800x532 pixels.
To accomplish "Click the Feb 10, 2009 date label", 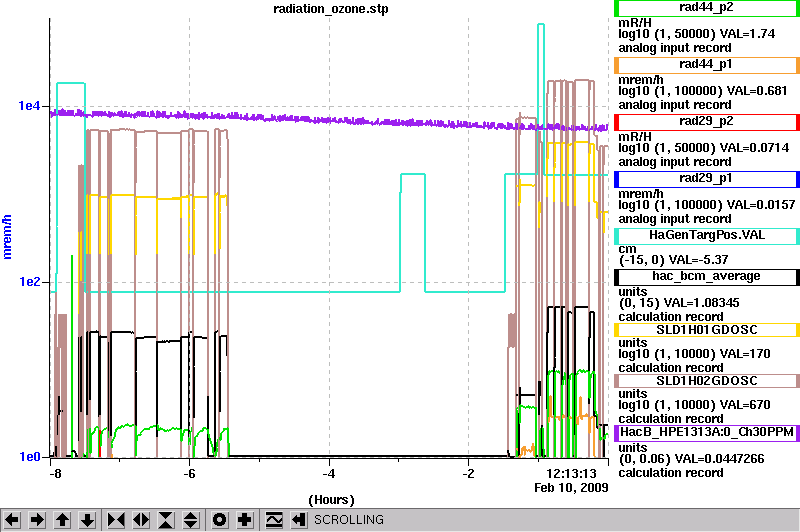I will tap(571, 488).
